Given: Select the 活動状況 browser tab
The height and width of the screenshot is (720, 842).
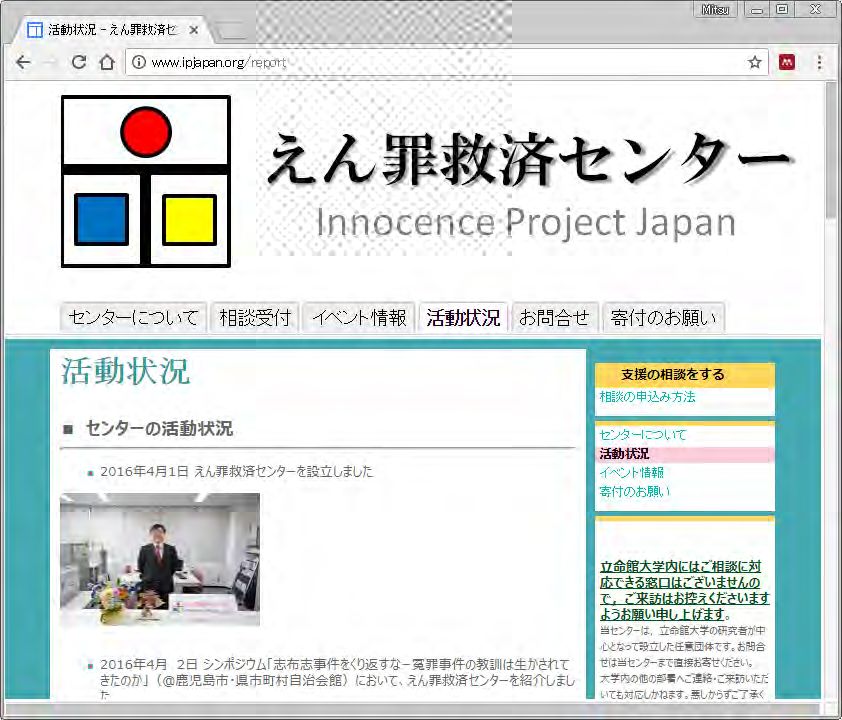Looking at the screenshot, I should coord(113,30).
